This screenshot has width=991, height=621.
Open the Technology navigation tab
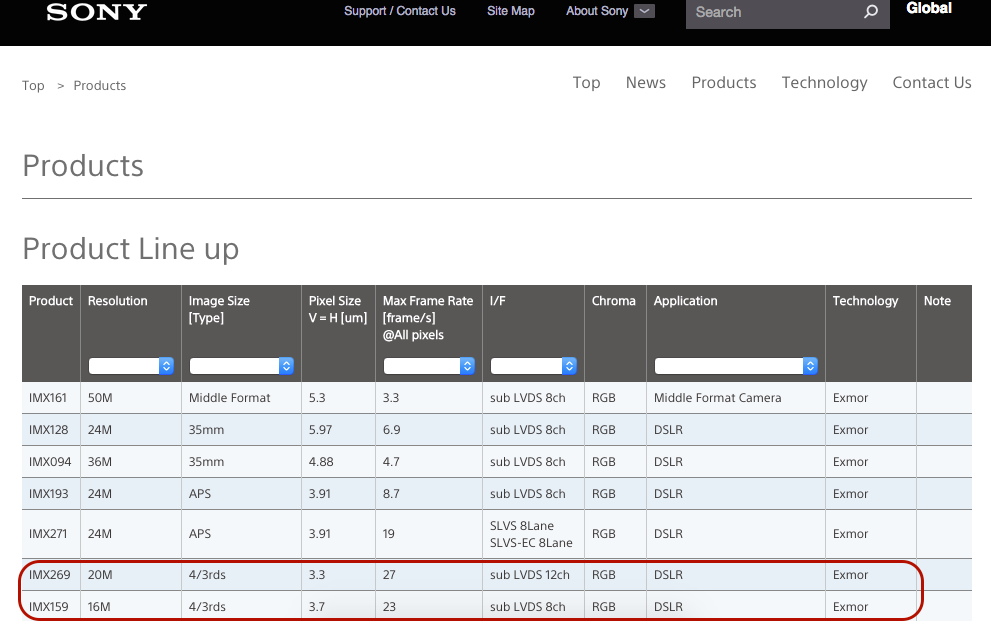824,83
